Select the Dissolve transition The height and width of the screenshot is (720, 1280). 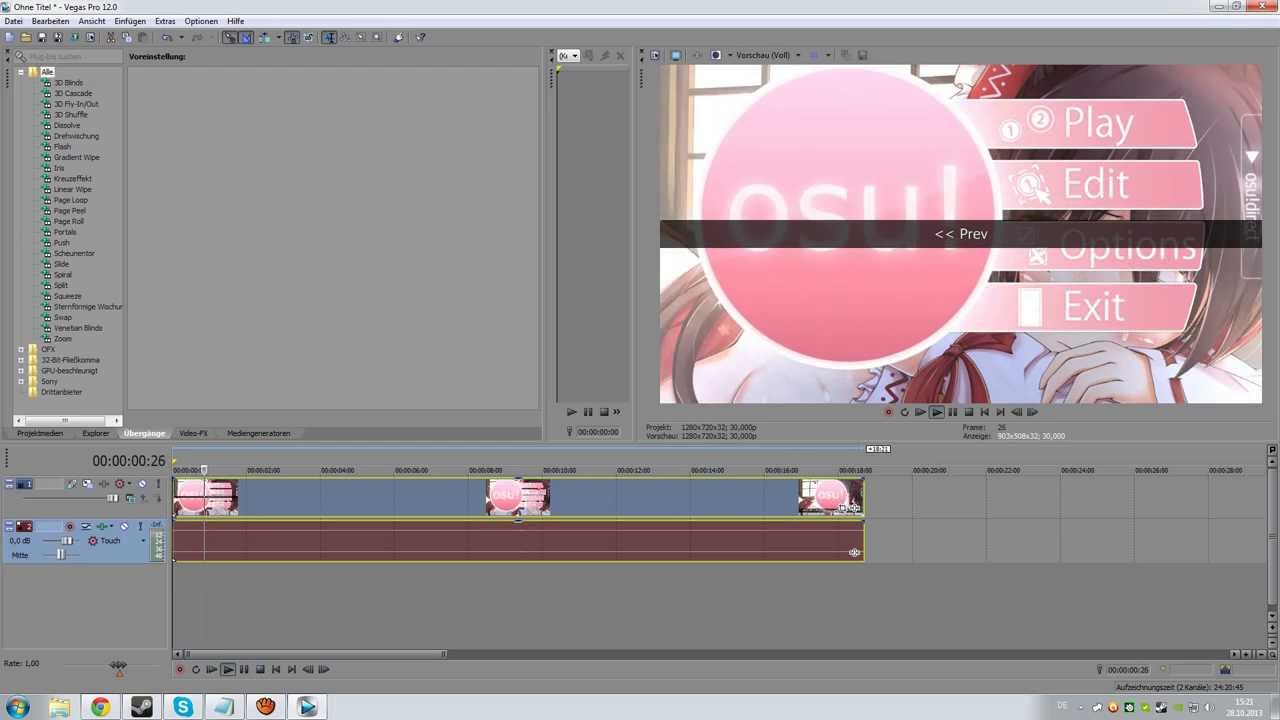tap(67, 125)
